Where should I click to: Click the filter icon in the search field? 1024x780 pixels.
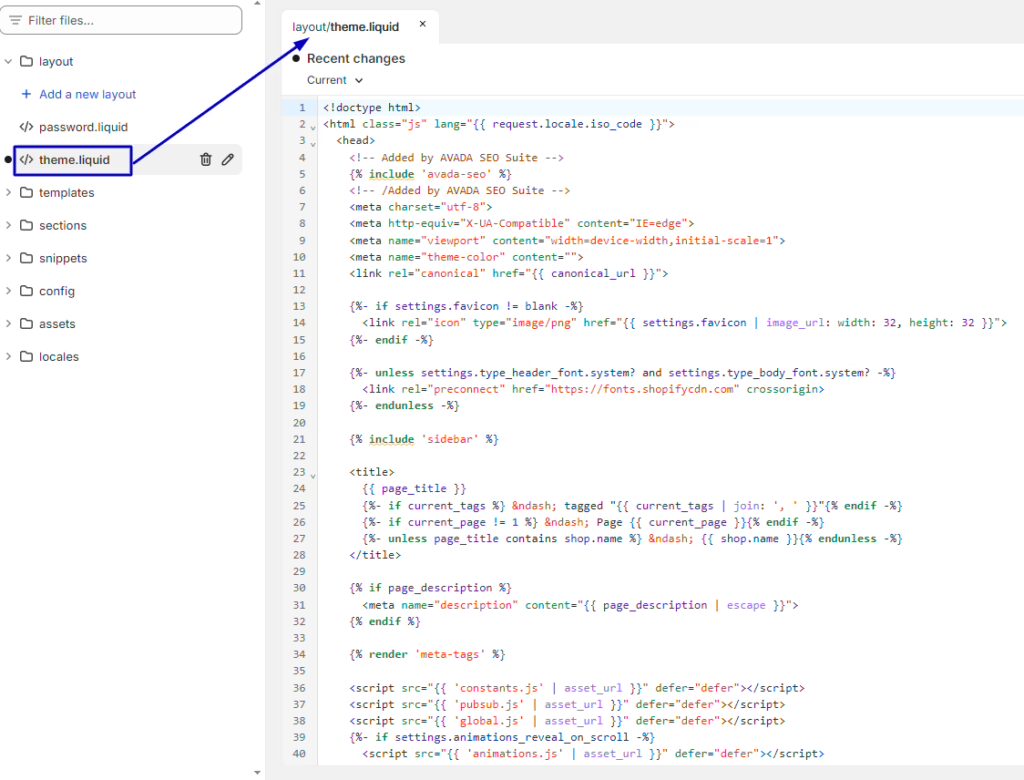point(18,19)
